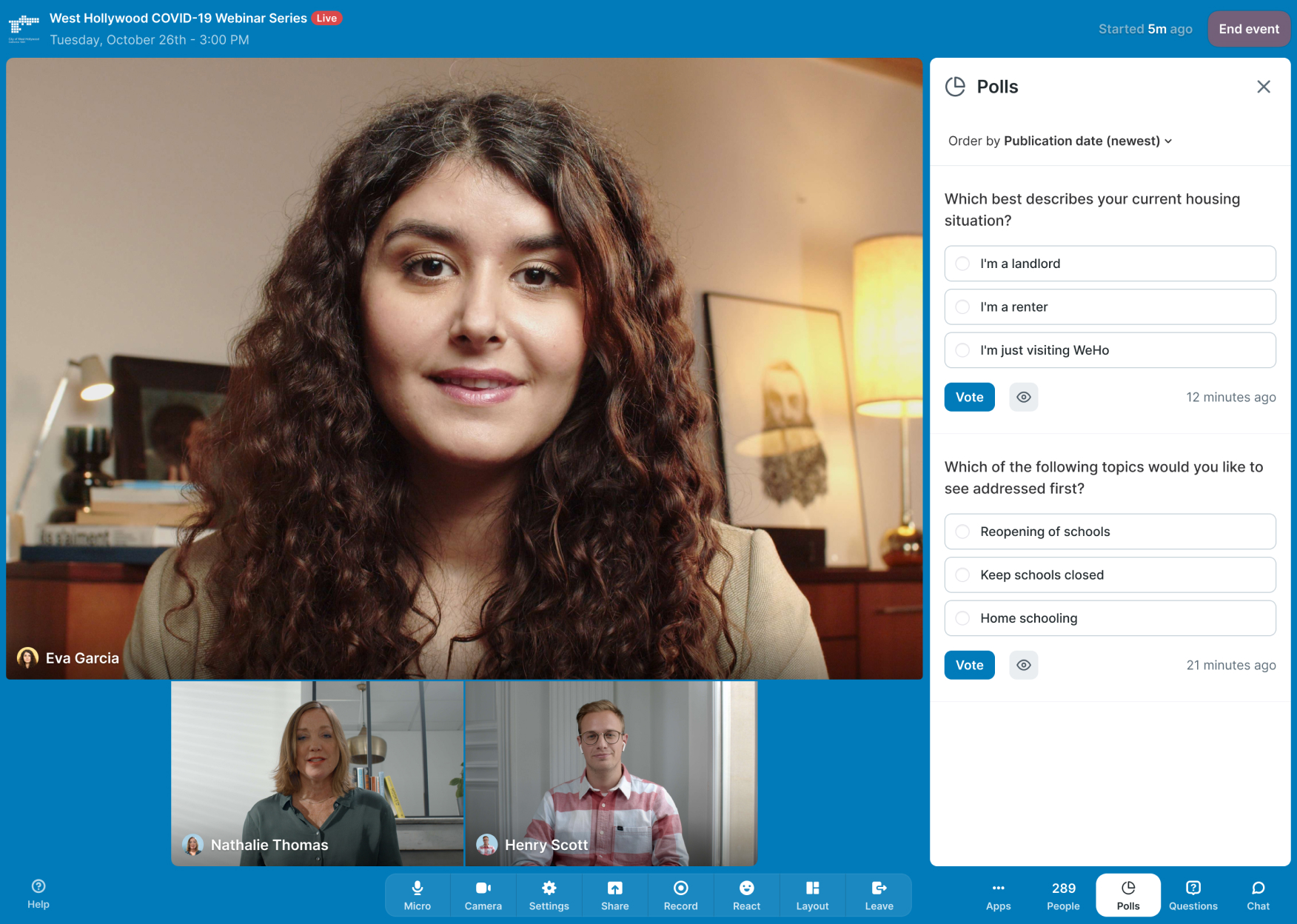The width and height of the screenshot is (1297, 924).
Task: Vote on the topics poll
Action: tap(969, 665)
